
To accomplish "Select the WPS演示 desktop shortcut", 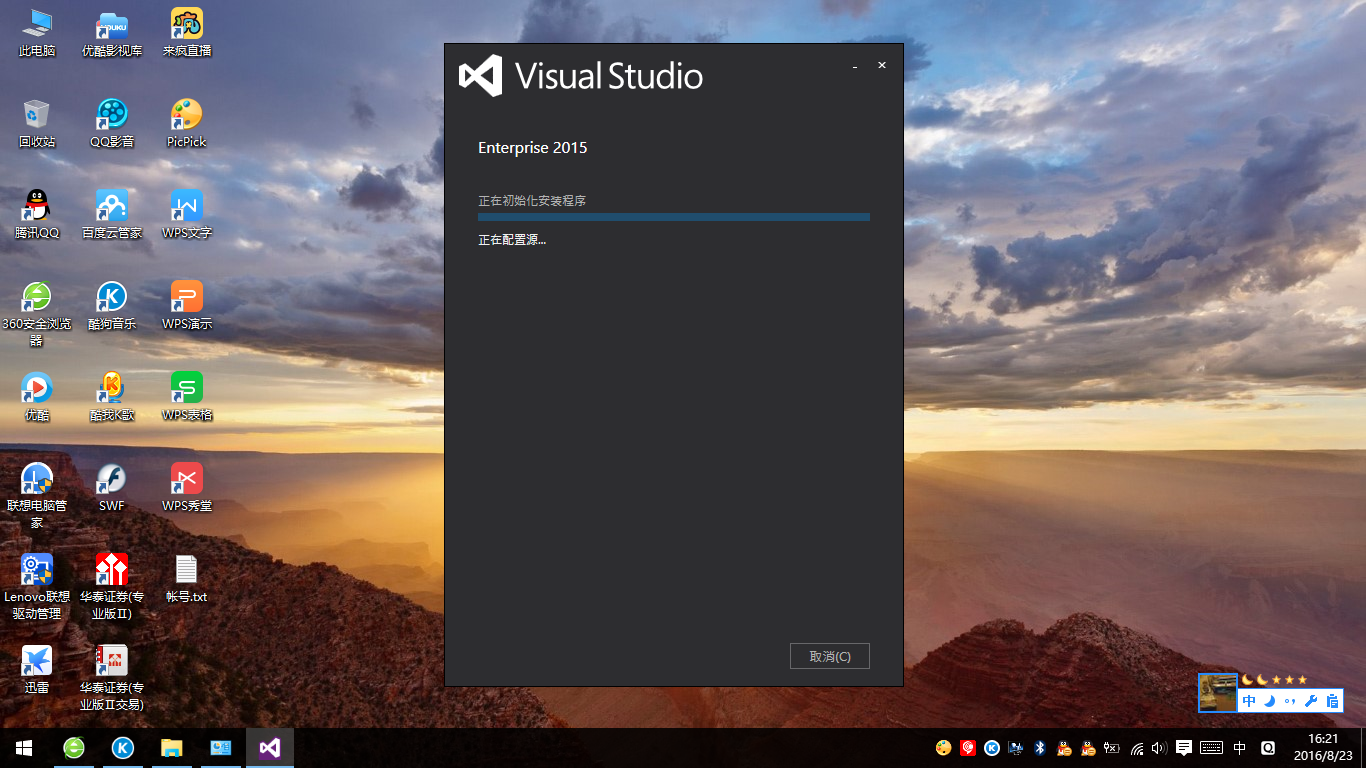I will pos(187,306).
